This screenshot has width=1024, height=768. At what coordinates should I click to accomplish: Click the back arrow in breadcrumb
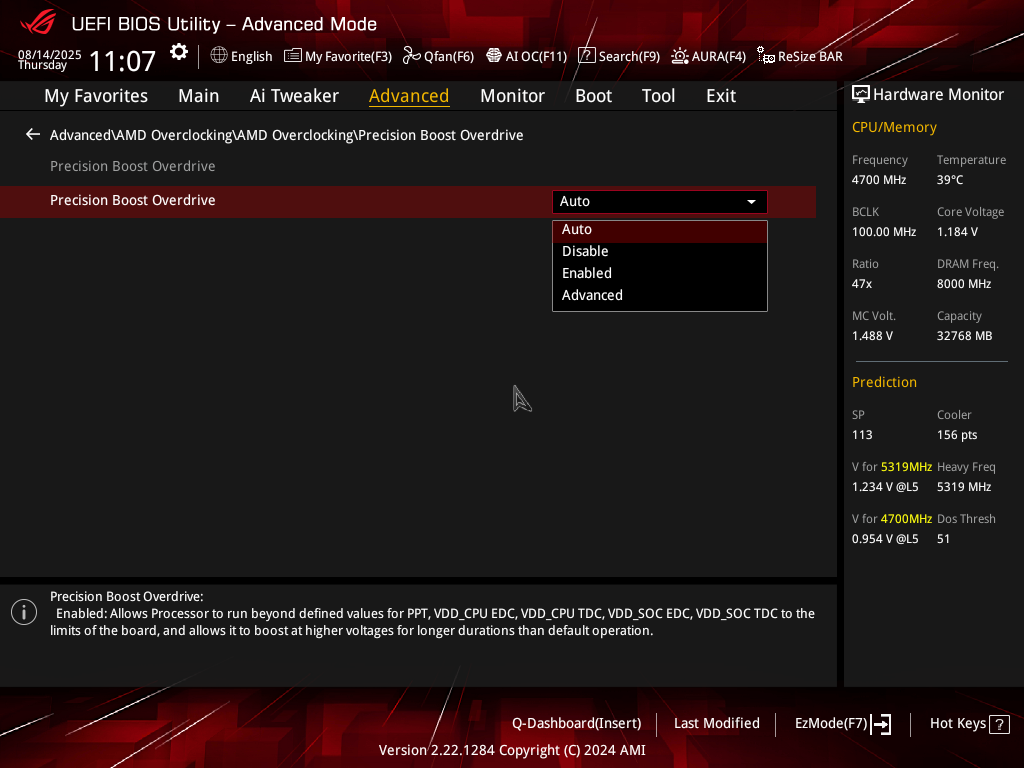point(33,135)
